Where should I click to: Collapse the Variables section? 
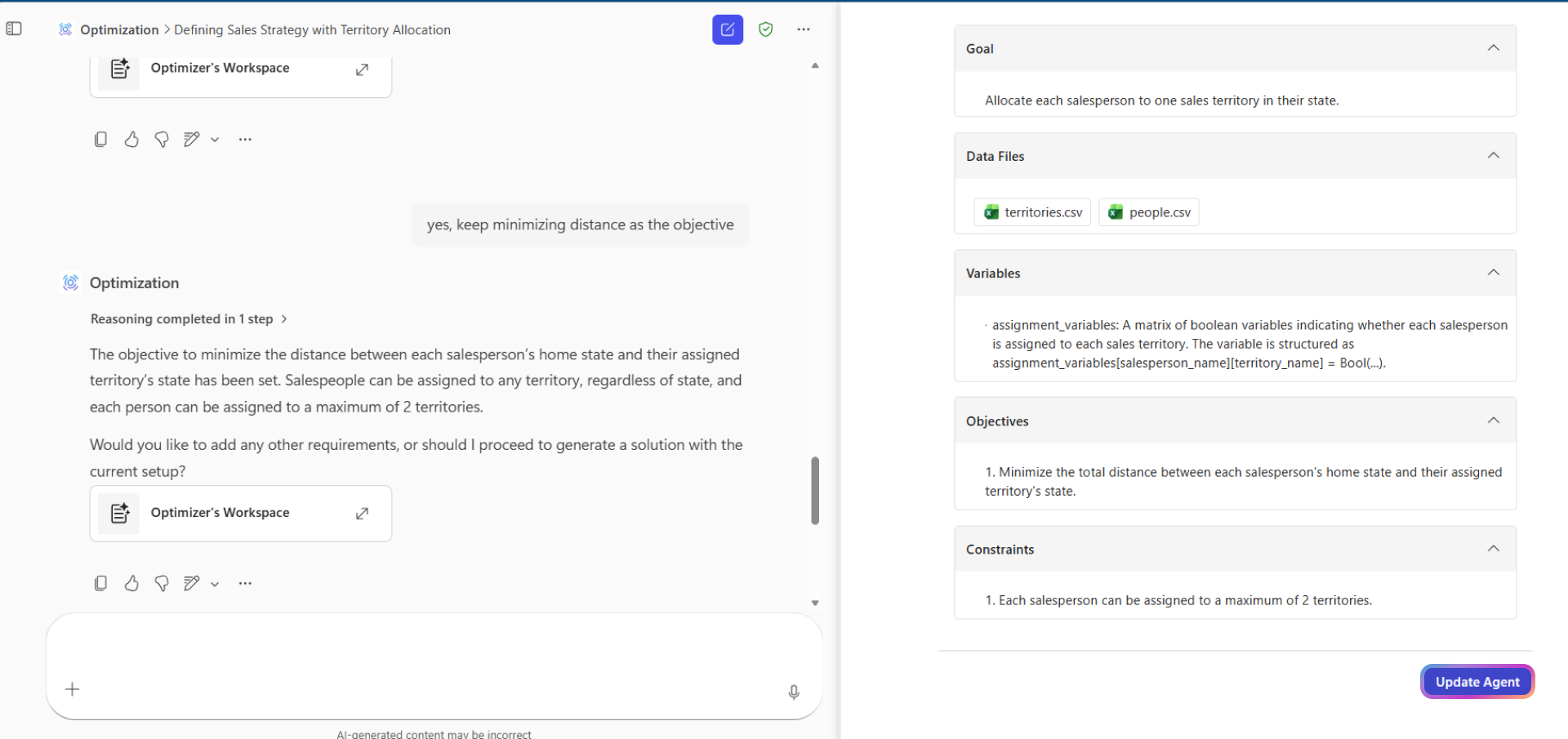click(1493, 273)
